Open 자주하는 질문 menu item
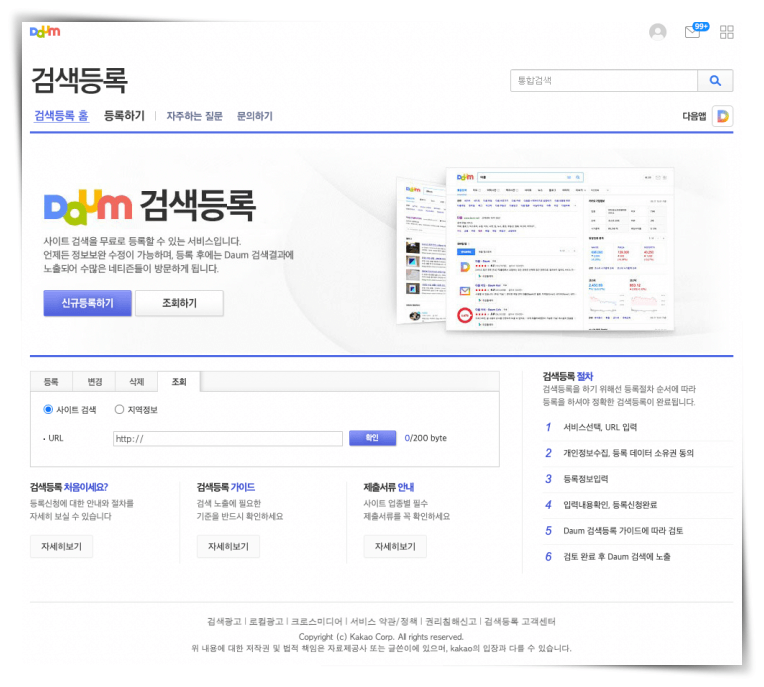 coord(194,116)
